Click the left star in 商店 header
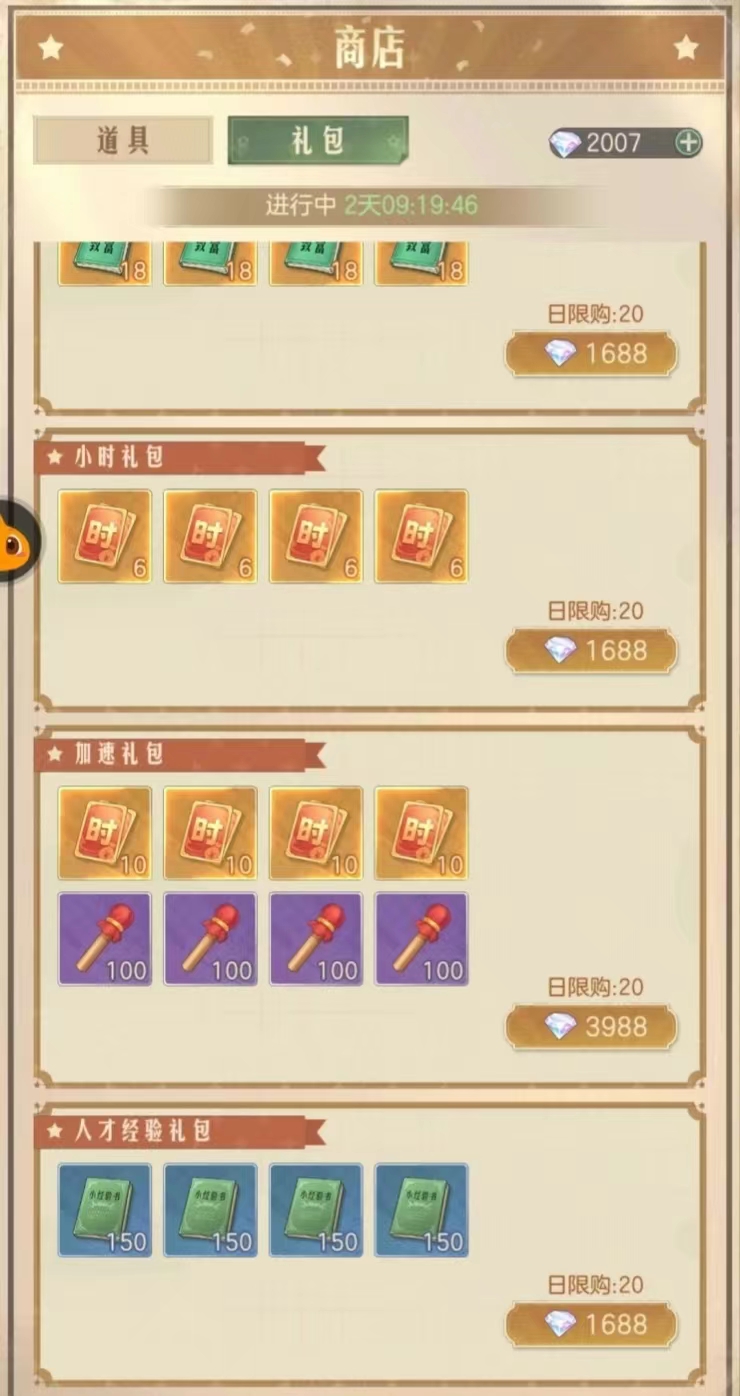 50,47
